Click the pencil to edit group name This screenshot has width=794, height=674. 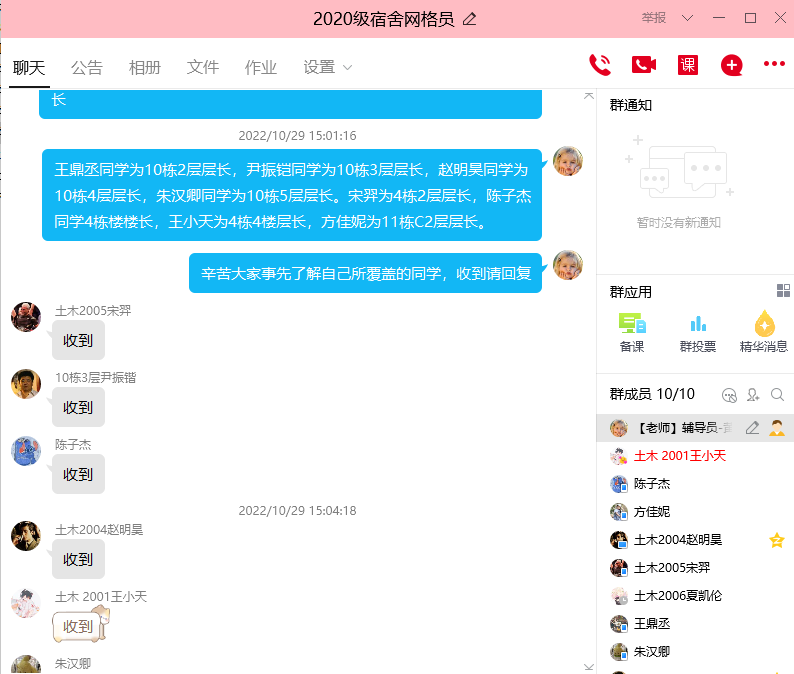[x=470, y=19]
